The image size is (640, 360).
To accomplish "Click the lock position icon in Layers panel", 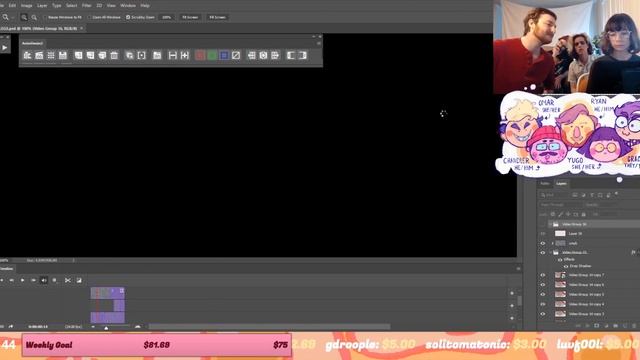I will 568,214.
